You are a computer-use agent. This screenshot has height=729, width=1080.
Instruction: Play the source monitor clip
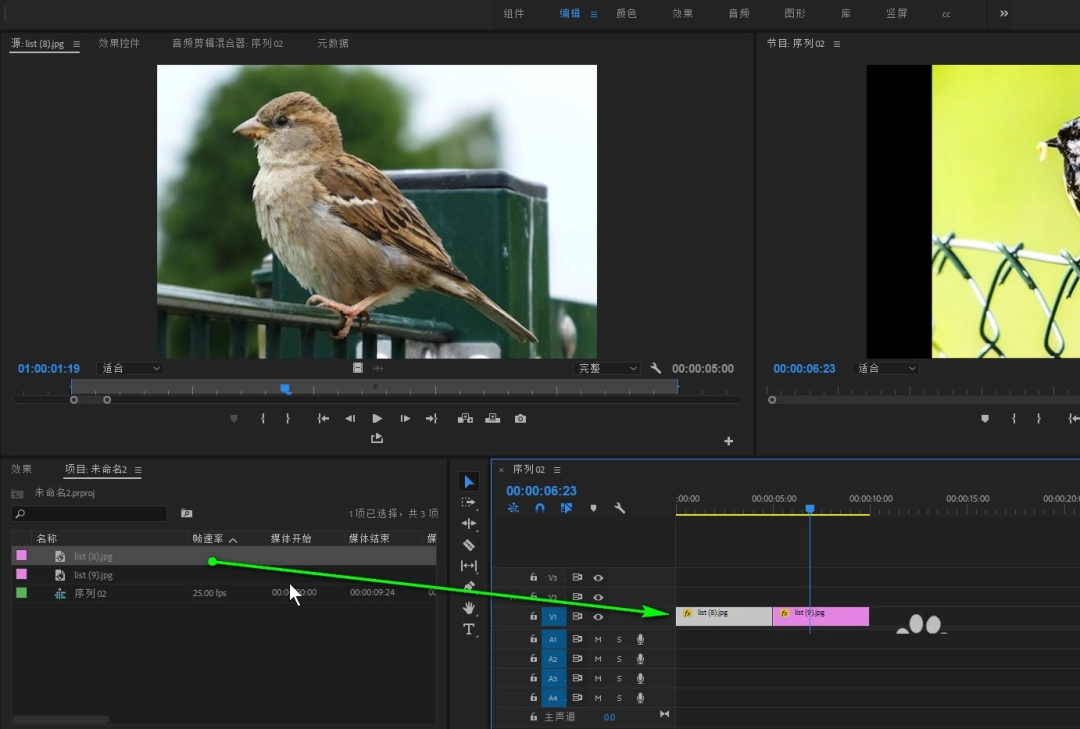click(x=377, y=418)
